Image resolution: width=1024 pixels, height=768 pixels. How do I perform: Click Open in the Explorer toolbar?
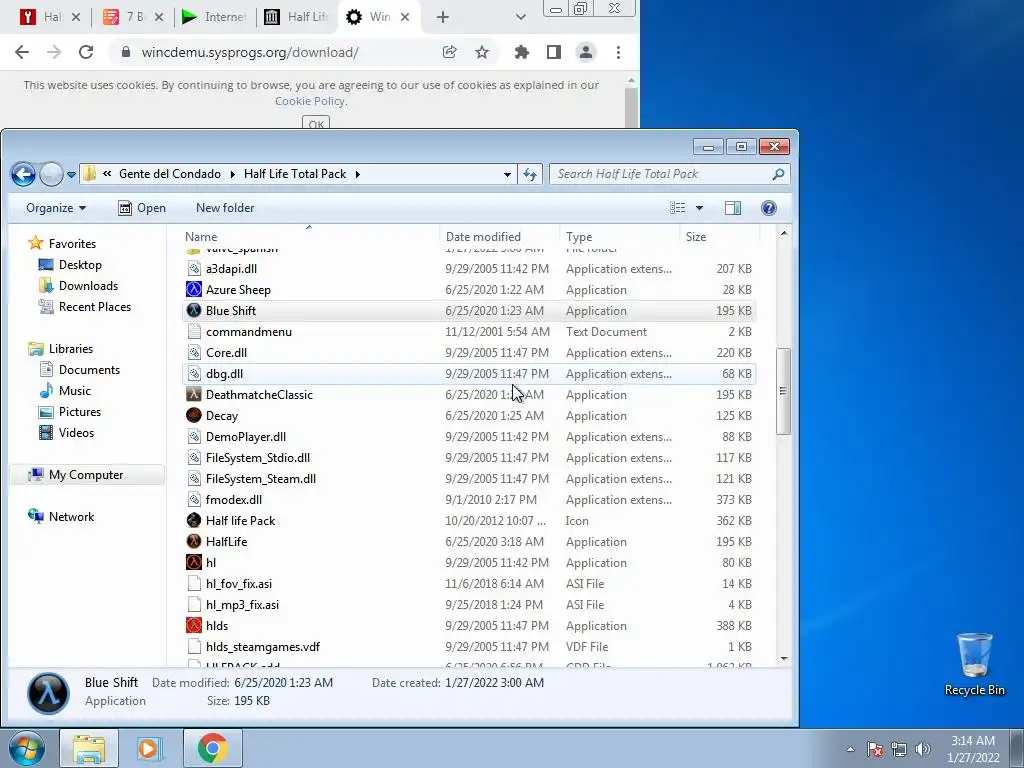pyautogui.click(x=142, y=208)
